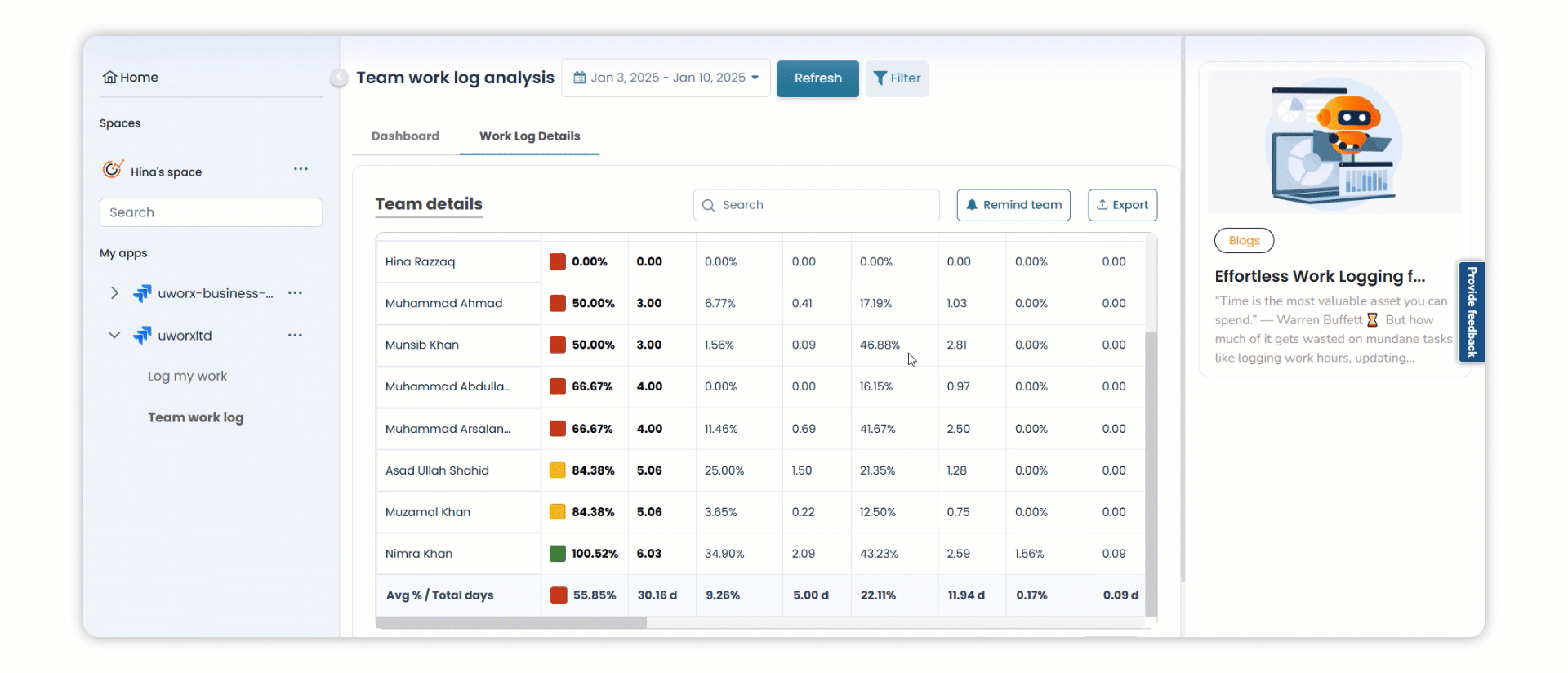Screen dimensions: 1568x673
Task: Expand the uworx-business tree item
Action: (114, 293)
